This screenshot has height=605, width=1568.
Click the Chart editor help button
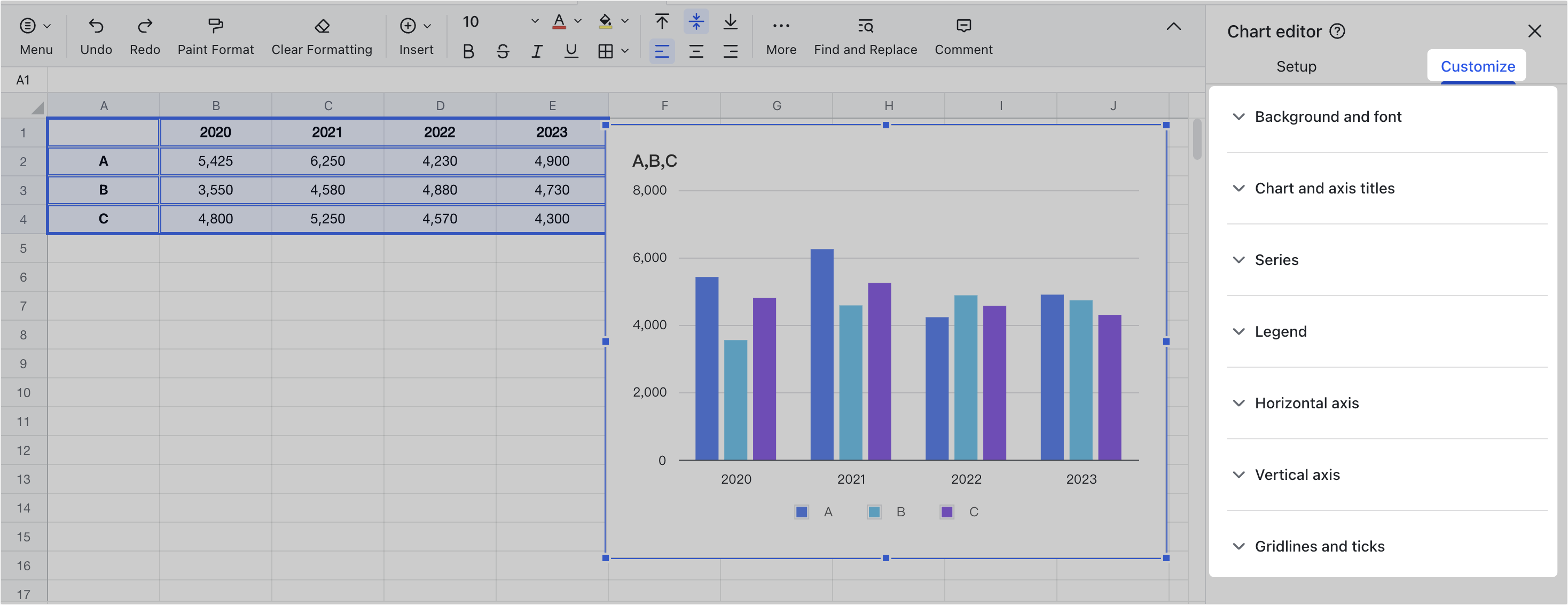coord(1337,30)
